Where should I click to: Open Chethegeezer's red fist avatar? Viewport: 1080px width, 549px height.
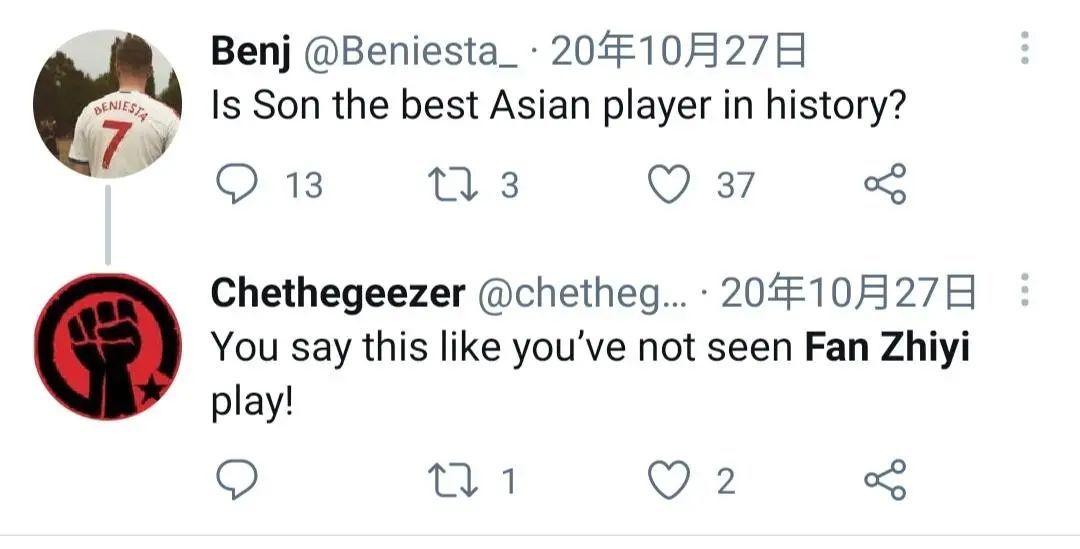[107, 345]
